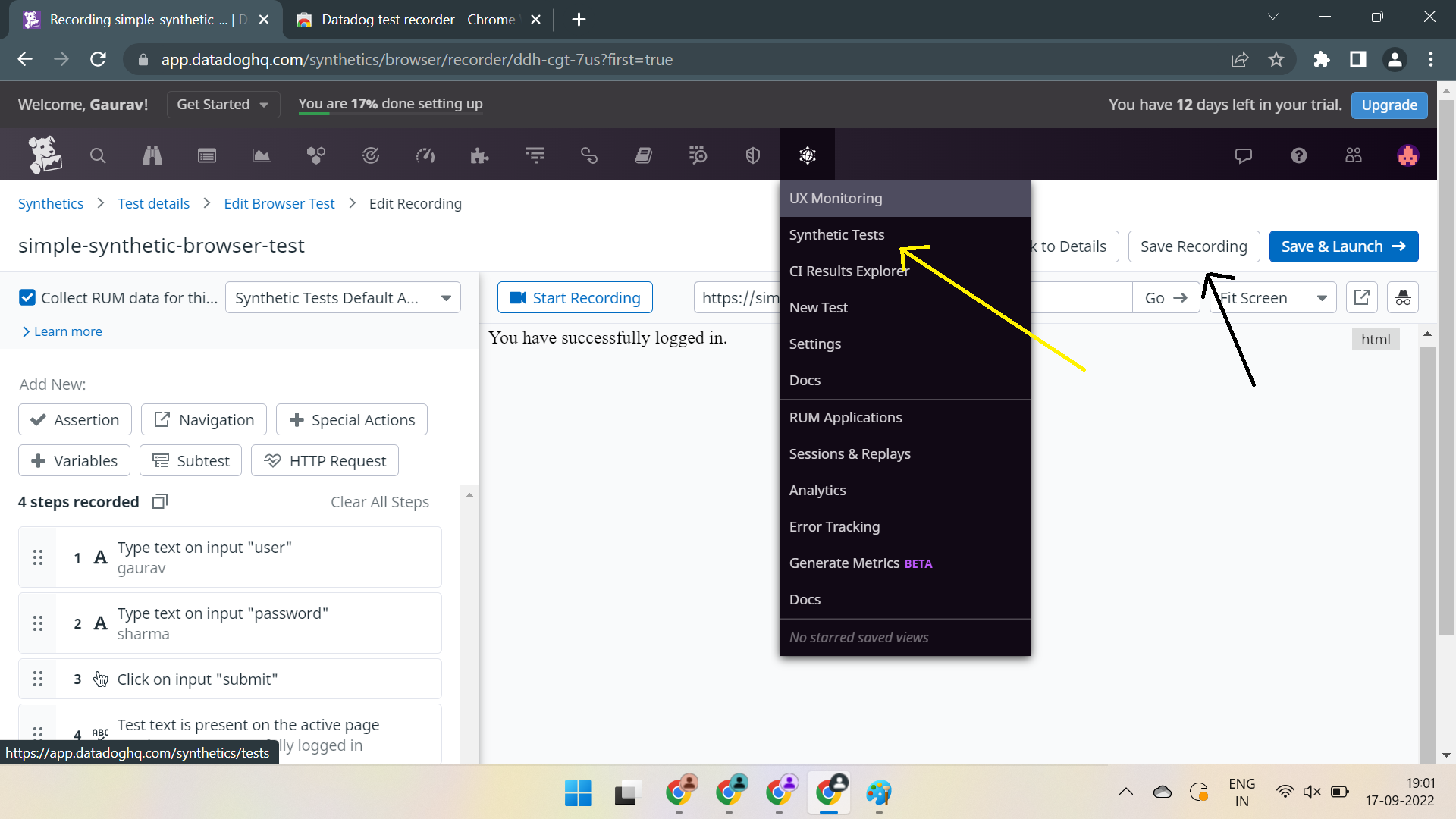Add Variables button
The height and width of the screenshot is (819, 1456).
74,460
